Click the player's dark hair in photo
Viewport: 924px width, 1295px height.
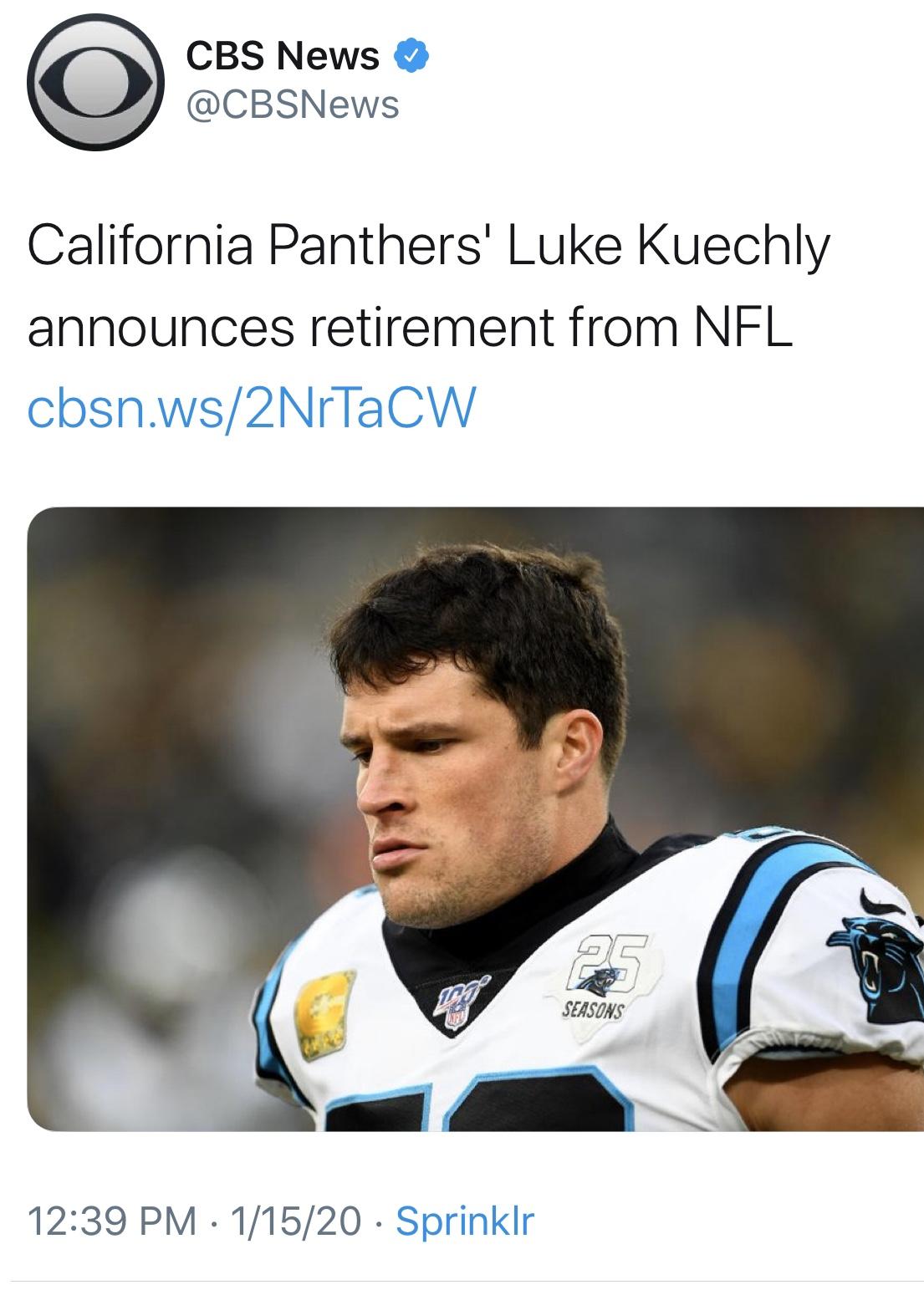(493, 619)
